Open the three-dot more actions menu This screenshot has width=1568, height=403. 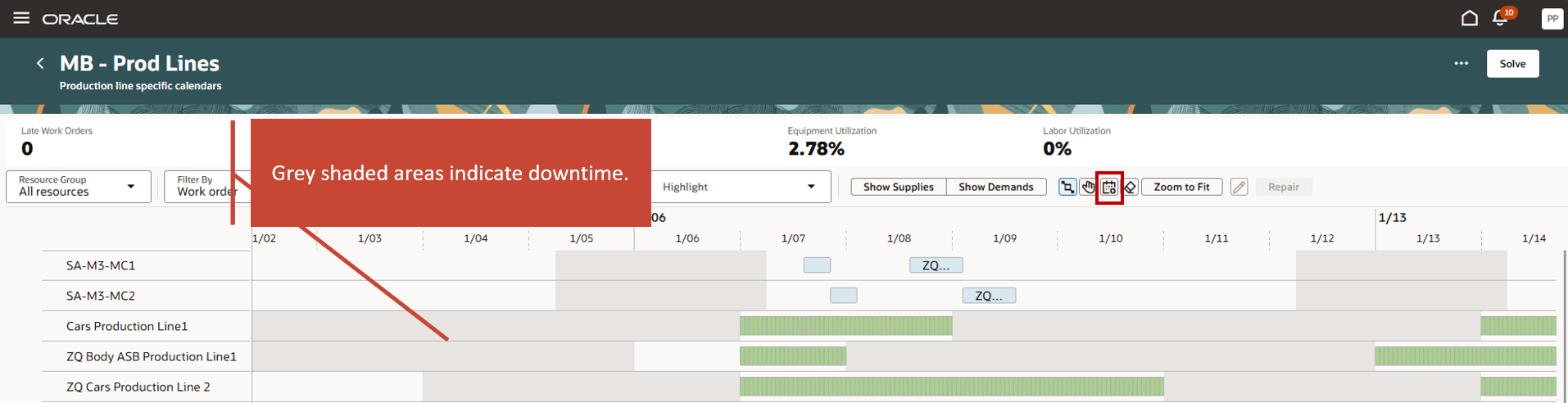coord(1462,63)
